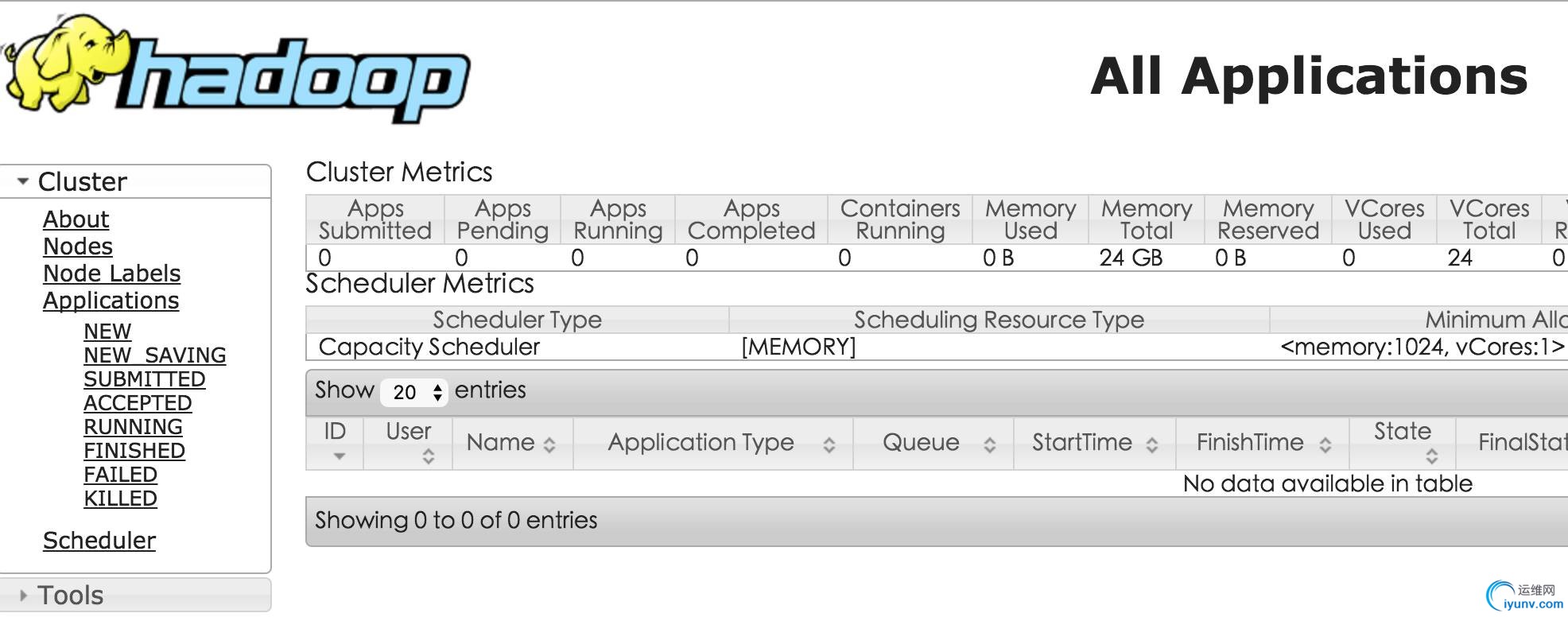Collapse the Cluster section
This screenshot has height=617, width=1568.
pos(24,181)
